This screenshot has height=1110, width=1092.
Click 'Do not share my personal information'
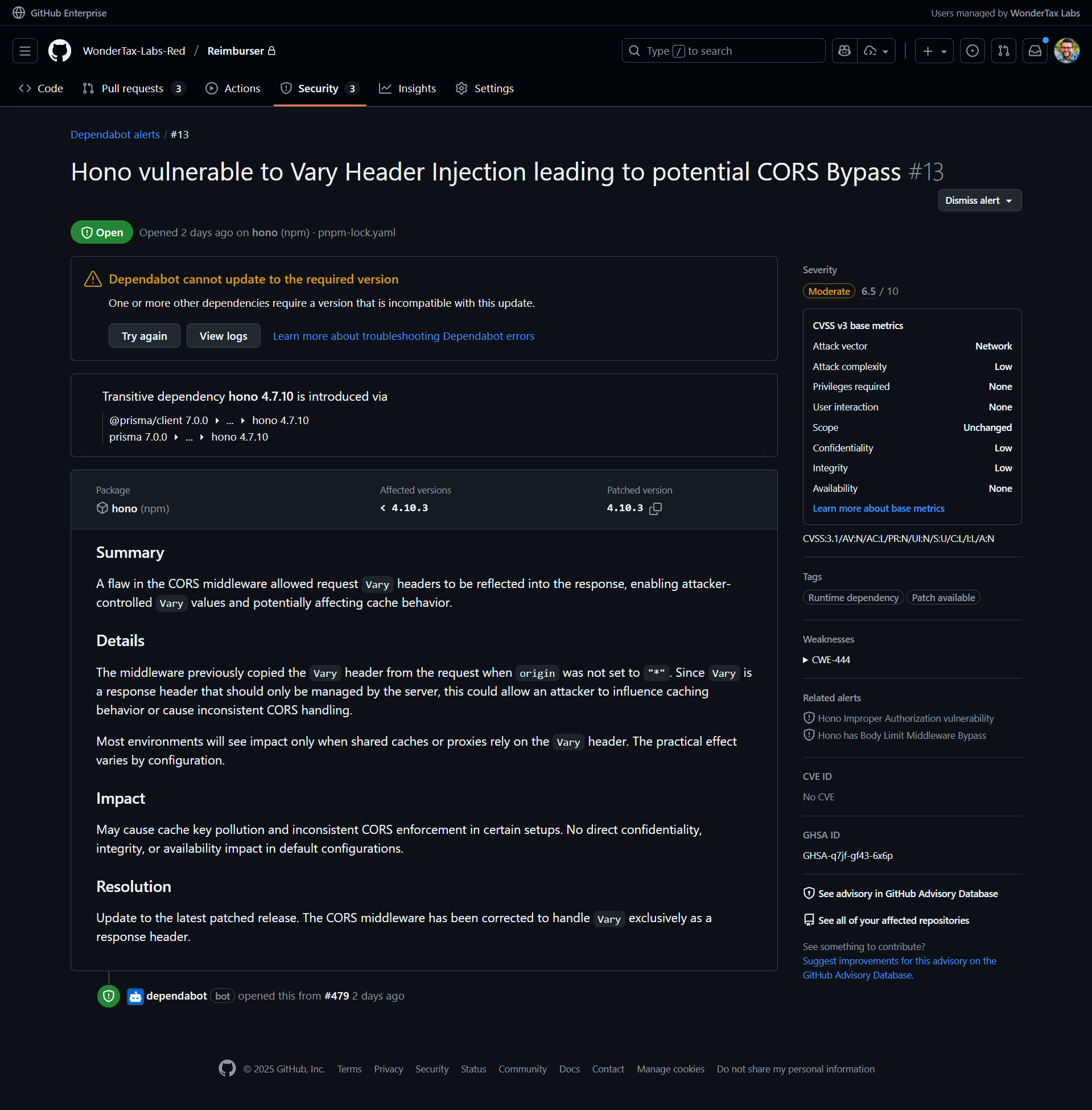pos(796,1069)
